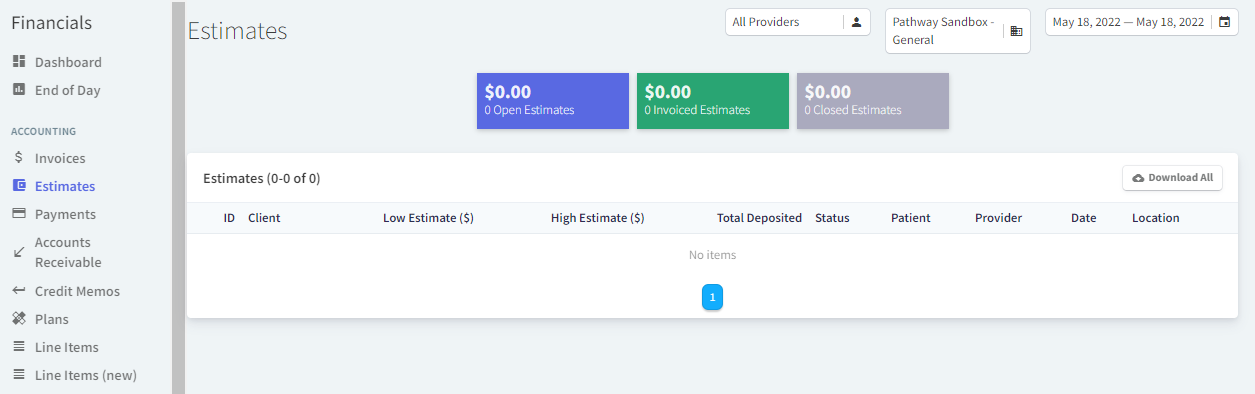Open Line Items (new) menu item
This screenshot has height=394, width=1255.
pos(85,375)
